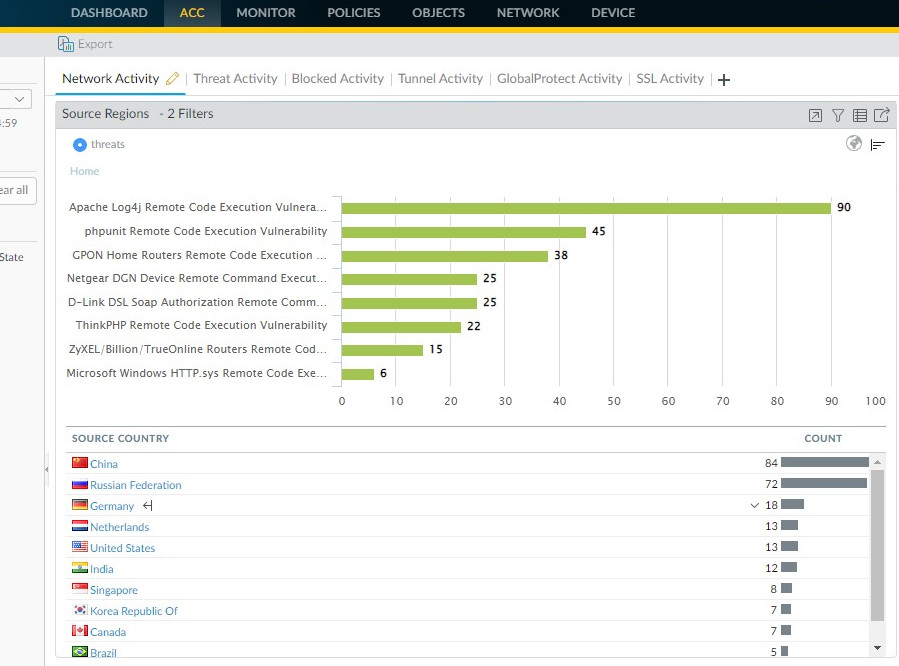Click the filter arrow icon next to Germany
Viewport: 899px width, 666px height.
click(148, 506)
